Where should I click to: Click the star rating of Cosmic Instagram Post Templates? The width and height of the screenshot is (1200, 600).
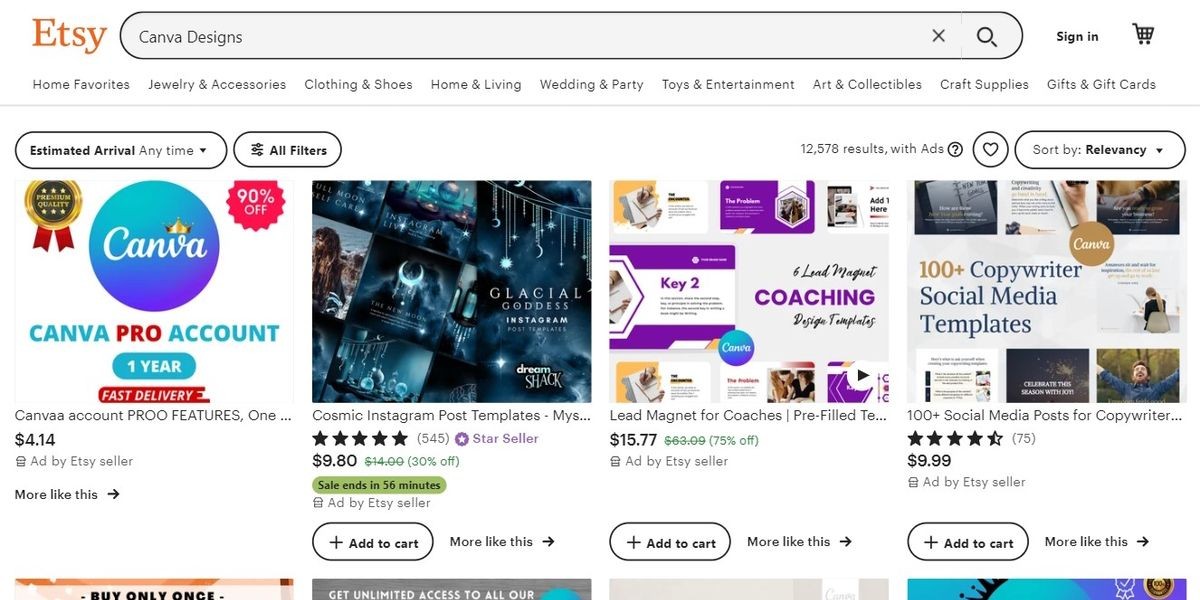[360, 438]
